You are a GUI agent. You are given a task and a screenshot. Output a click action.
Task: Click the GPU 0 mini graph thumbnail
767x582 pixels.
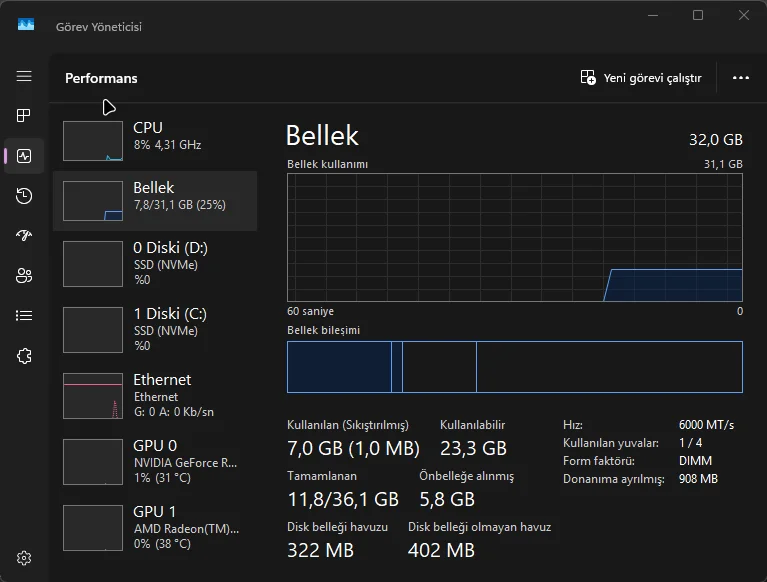(93, 462)
